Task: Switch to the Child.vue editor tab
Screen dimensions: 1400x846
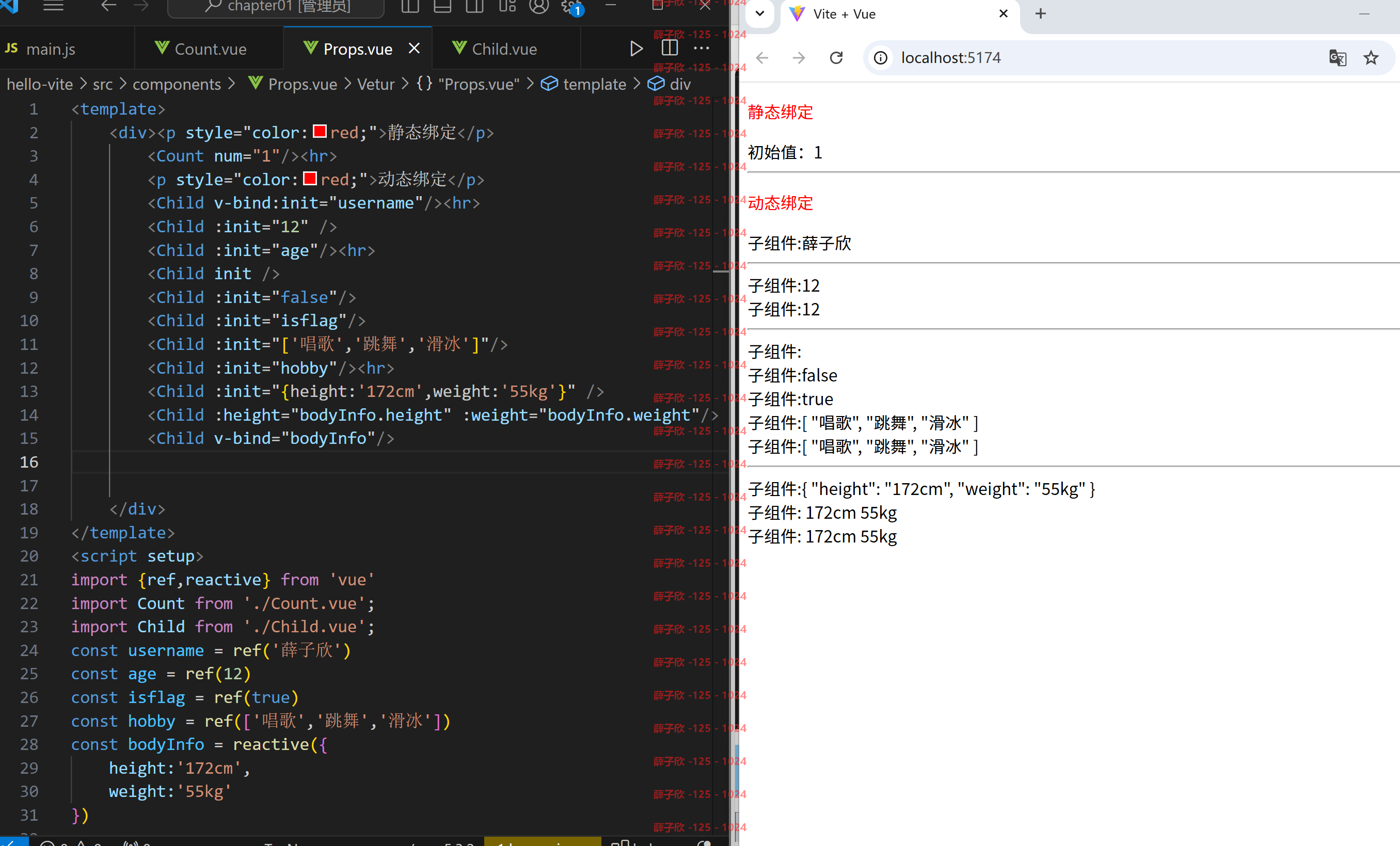Action: tap(506, 49)
